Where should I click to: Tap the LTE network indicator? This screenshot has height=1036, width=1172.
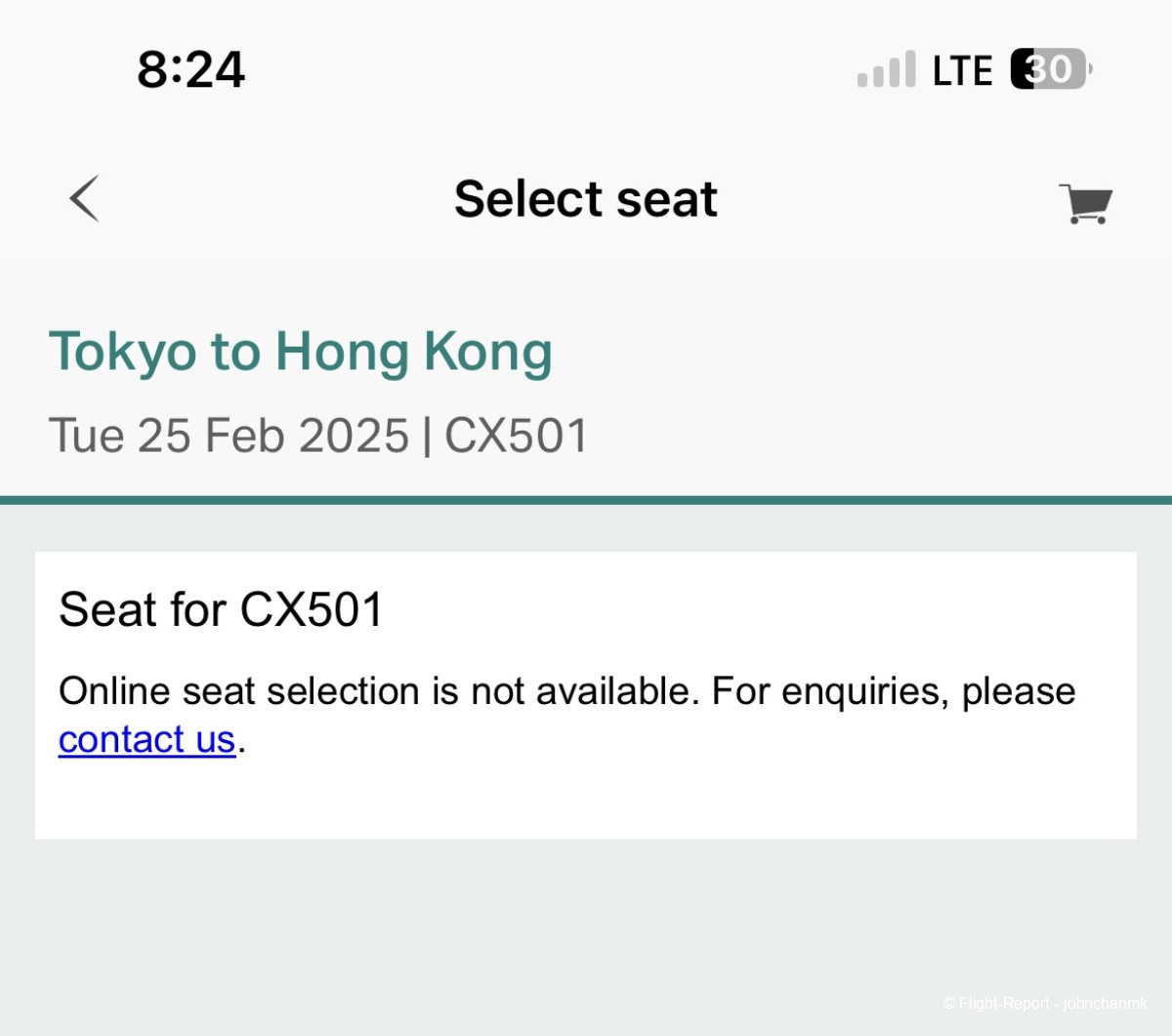click(962, 70)
